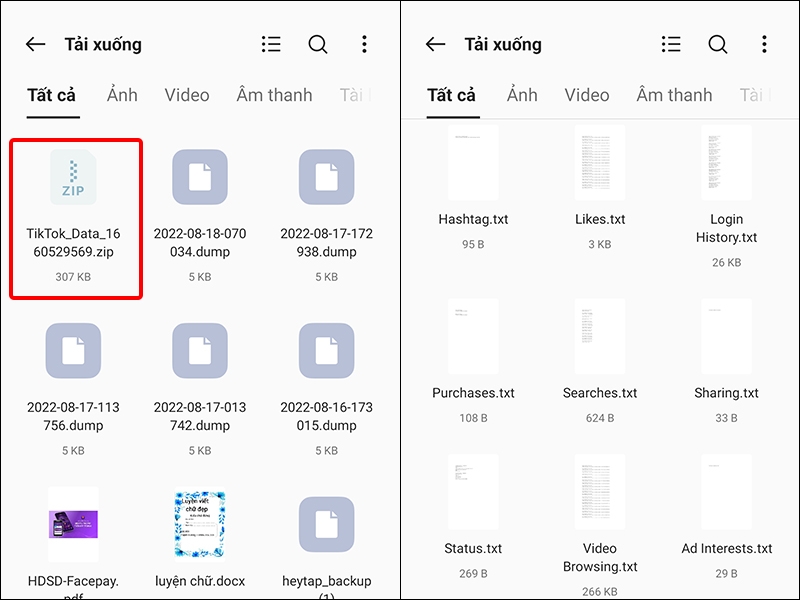Open Status.txt preview thumbnail
Viewport: 800px width, 600px height.
click(473, 492)
